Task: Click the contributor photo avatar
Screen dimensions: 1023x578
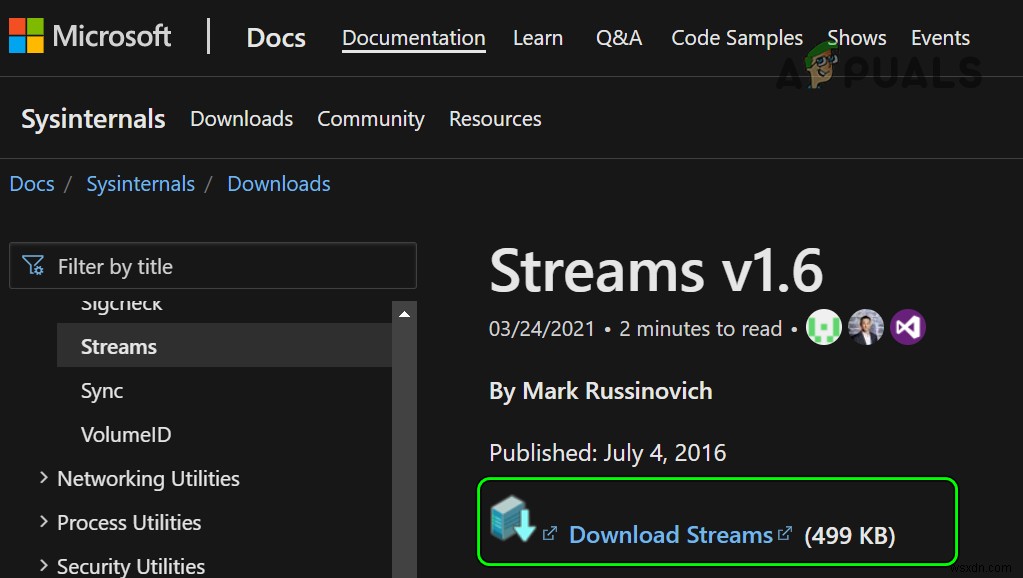Action: pos(866,327)
